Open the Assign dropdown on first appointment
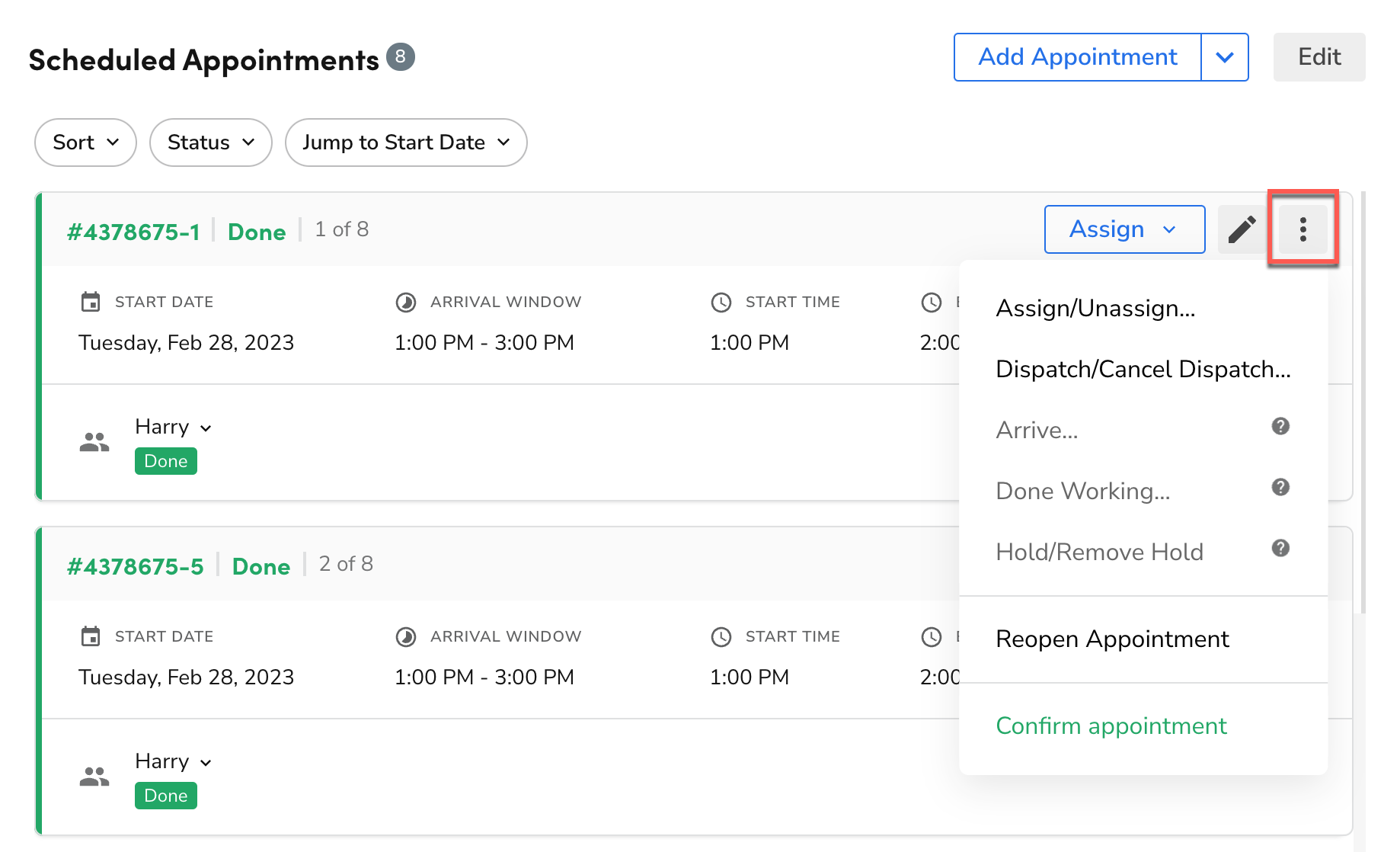The height and width of the screenshot is (852, 1400). pyautogui.click(x=1124, y=229)
